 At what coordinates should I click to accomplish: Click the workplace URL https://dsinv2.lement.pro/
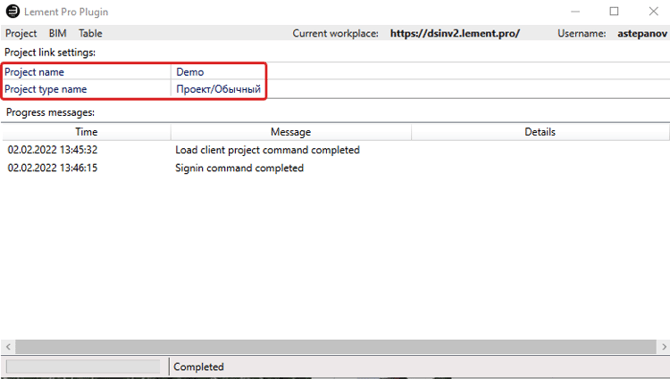pos(455,33)
